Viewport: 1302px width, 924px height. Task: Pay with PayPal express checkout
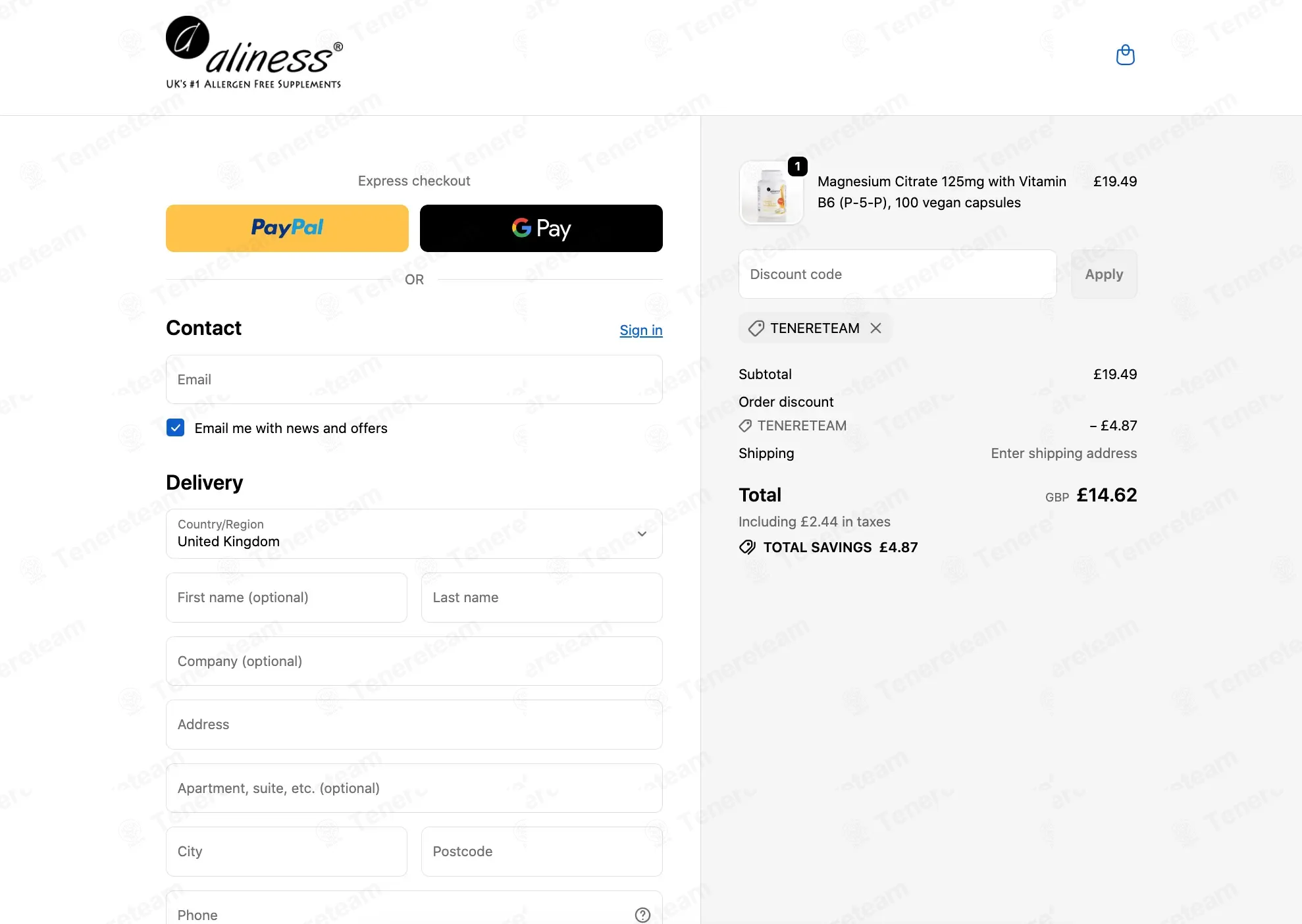(287, 228)
